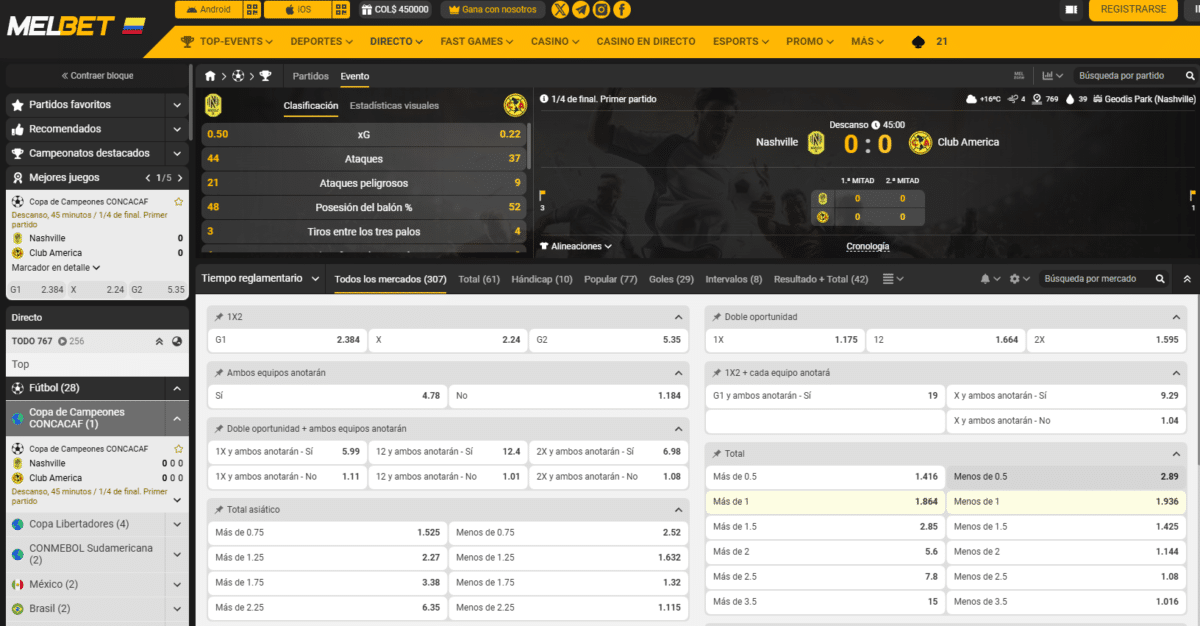Click the Android QR code icon

pos(252,10)
